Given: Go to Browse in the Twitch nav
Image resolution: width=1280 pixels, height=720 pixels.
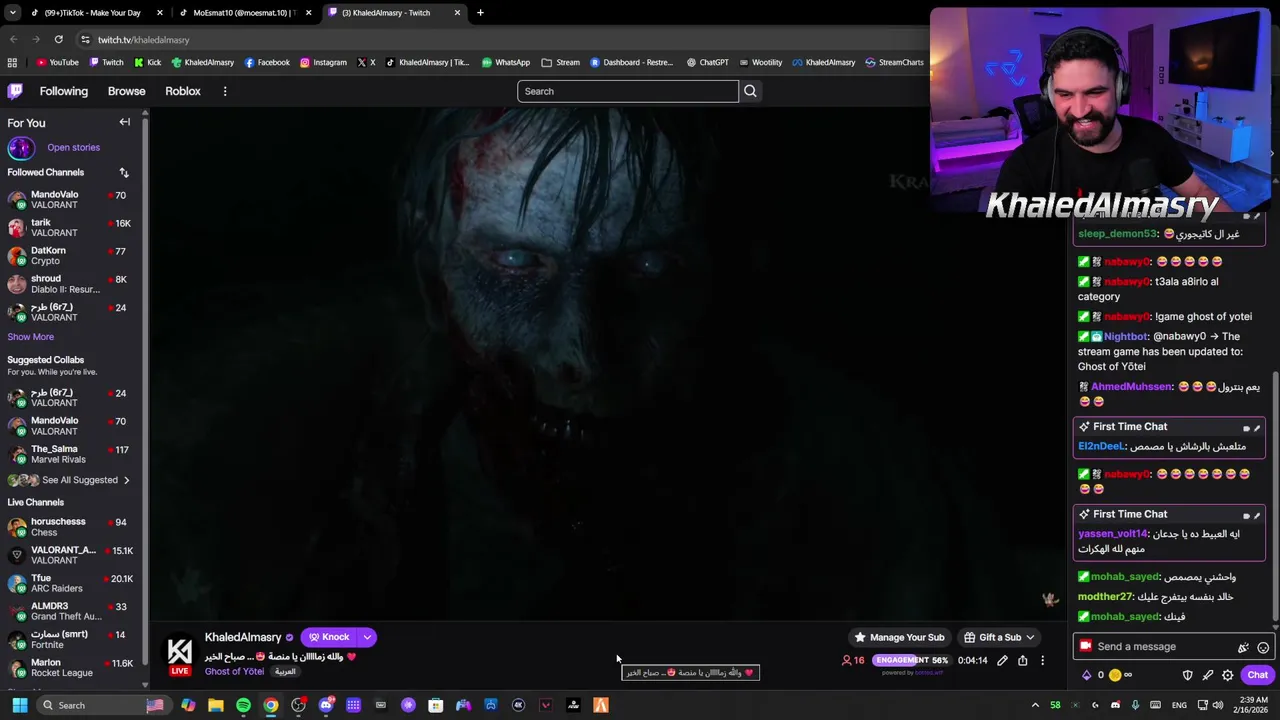Looking at the screenshot, I should click(127, 91).
